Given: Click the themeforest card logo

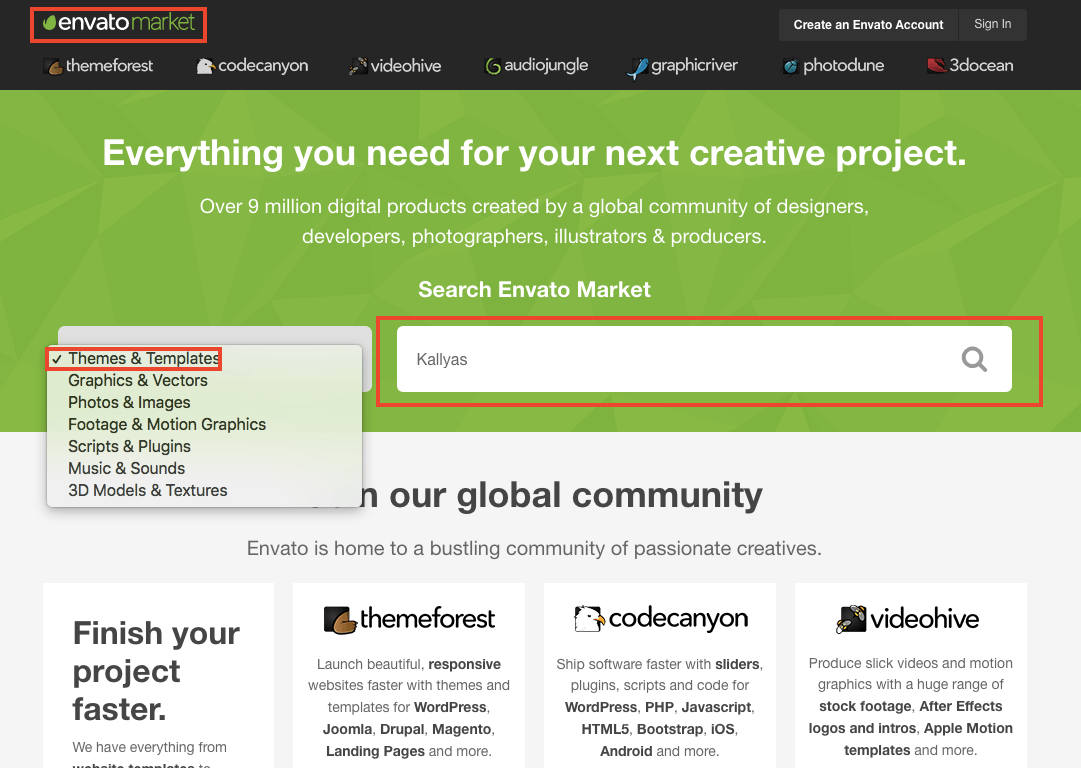Looking at the screenshot, I should [409, 619].
